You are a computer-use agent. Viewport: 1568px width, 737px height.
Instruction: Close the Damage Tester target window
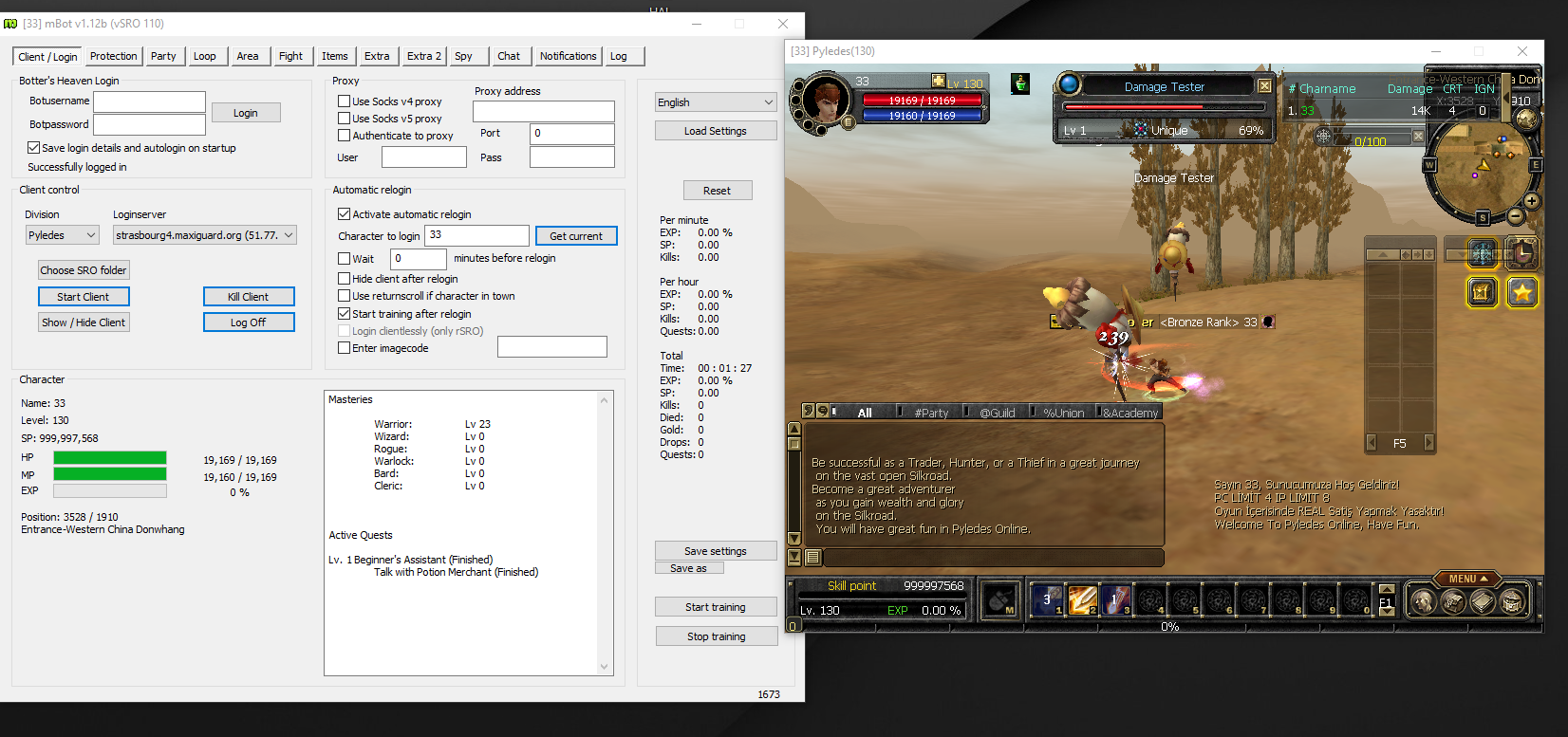(x=1264, y=86)
